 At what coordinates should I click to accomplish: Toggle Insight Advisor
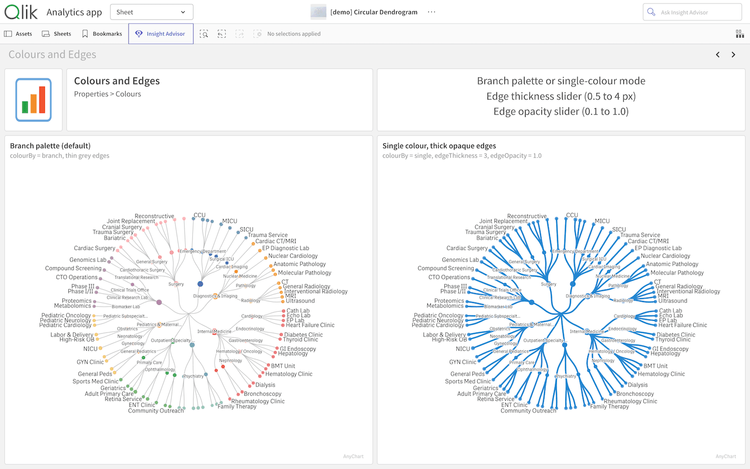(x=161, y=34)
